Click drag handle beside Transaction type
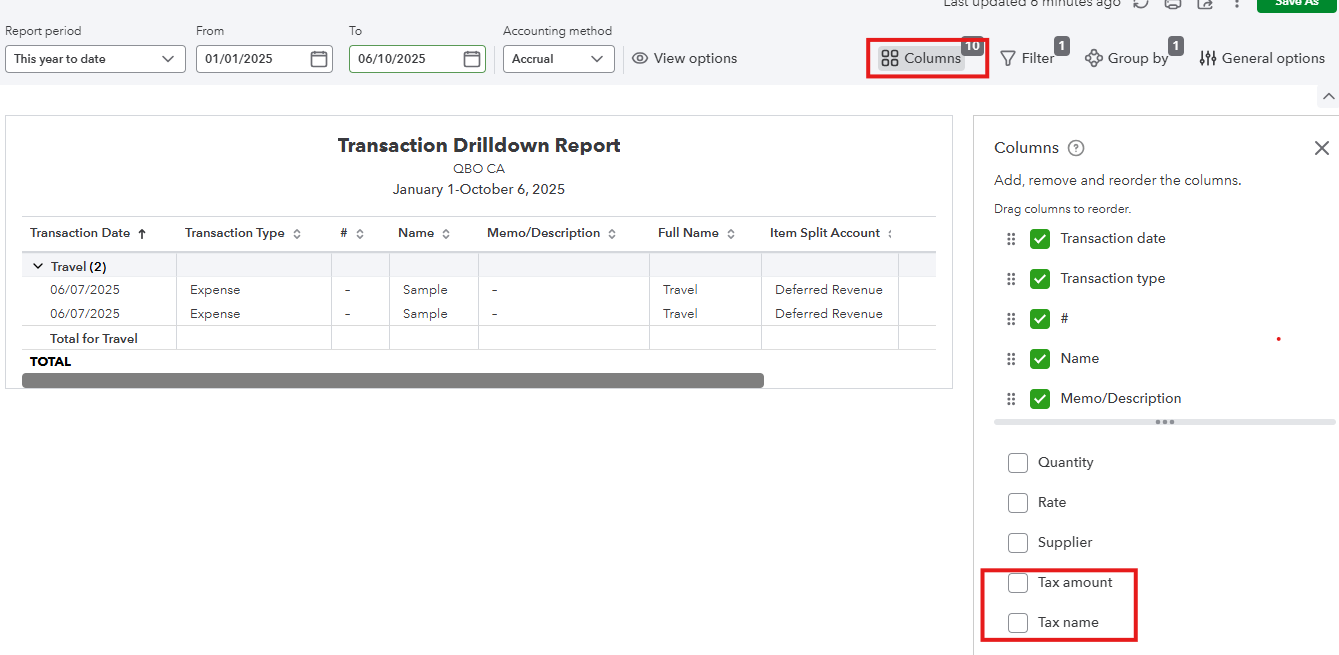The width and height of the screenshot is (1339, 655). [x=1011, y=279]
